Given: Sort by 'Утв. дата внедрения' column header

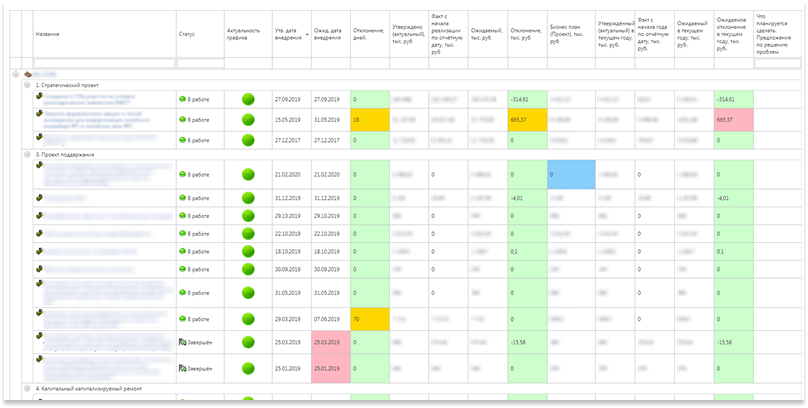Looking at the screenshot, I should point(288,33).
